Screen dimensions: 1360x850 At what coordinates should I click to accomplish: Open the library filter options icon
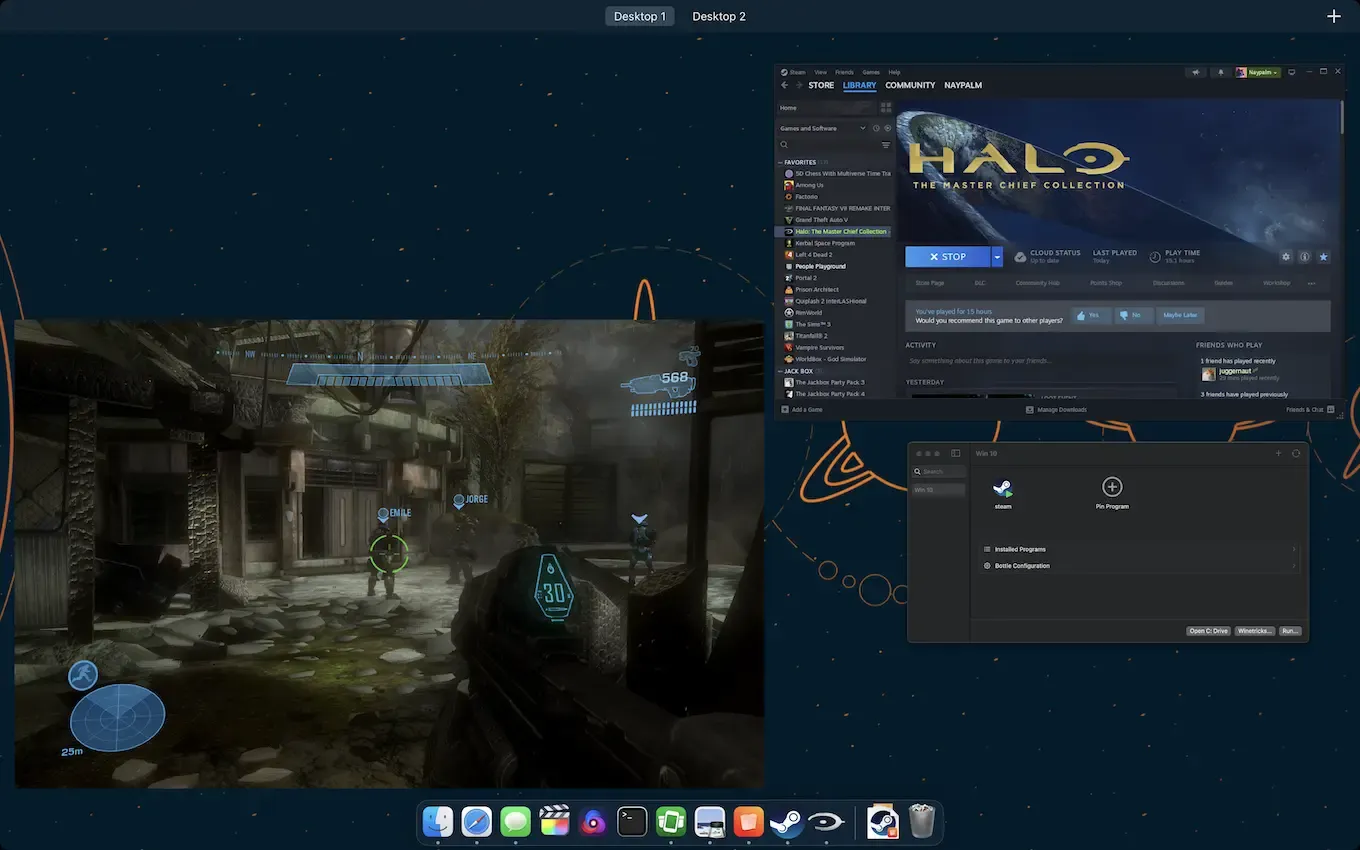(x=885, y=145)
